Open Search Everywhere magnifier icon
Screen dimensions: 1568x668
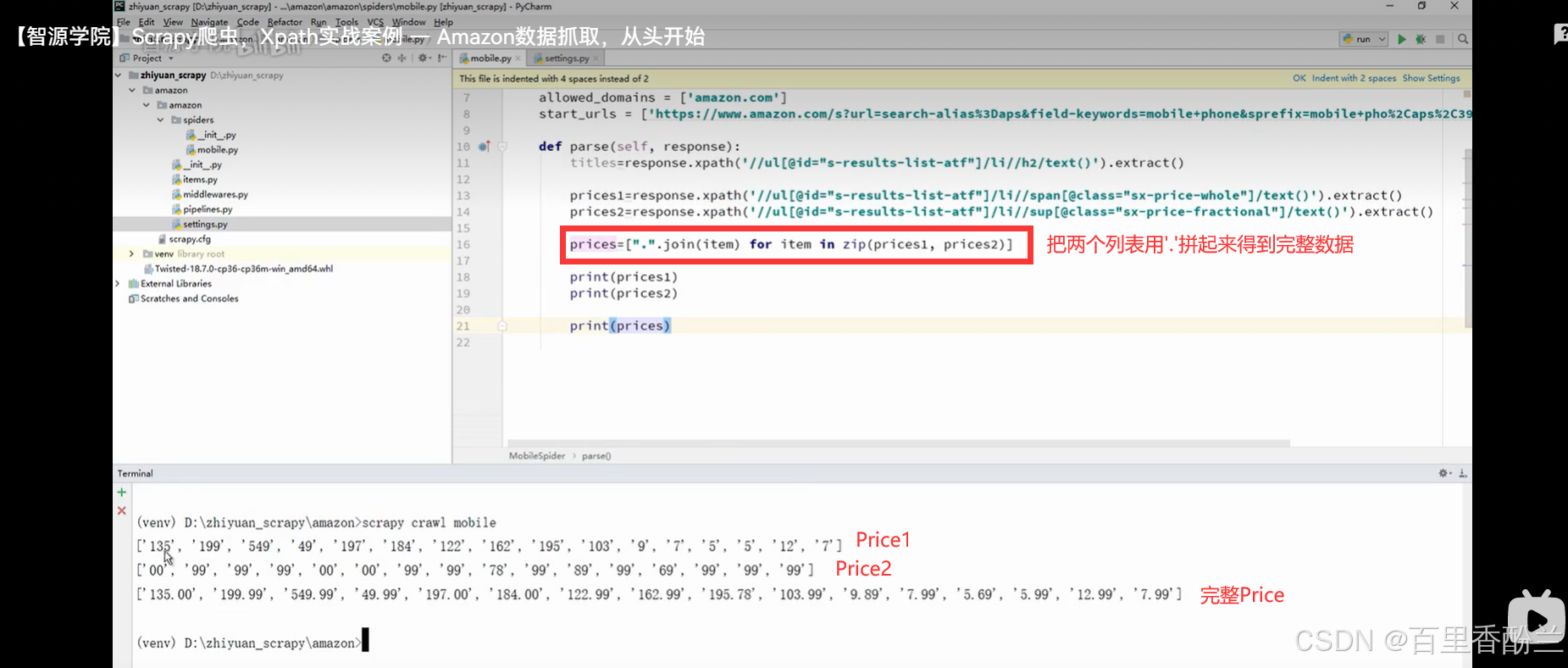pyautogui.click(x=1463, y=39)
